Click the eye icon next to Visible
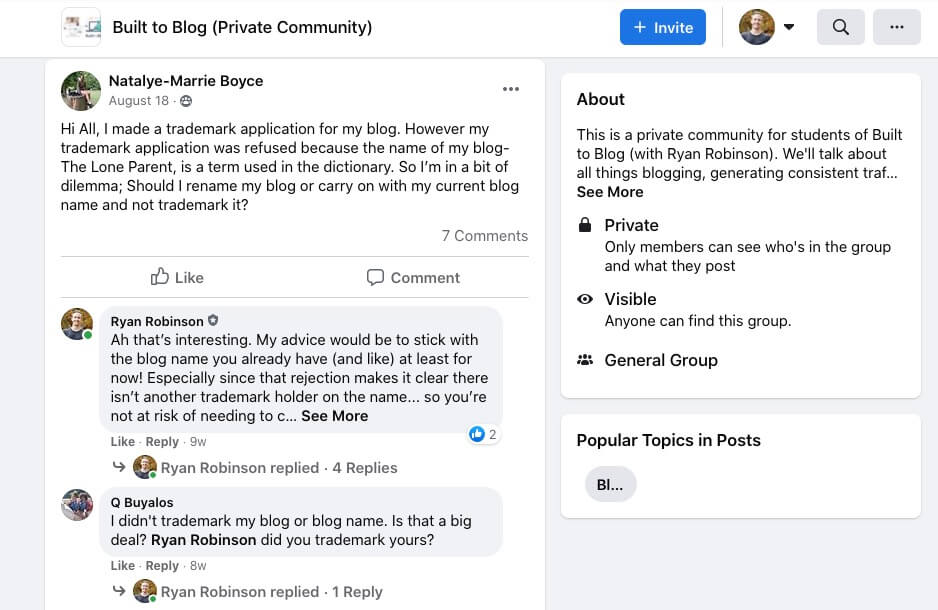 (x=585, y=299)
